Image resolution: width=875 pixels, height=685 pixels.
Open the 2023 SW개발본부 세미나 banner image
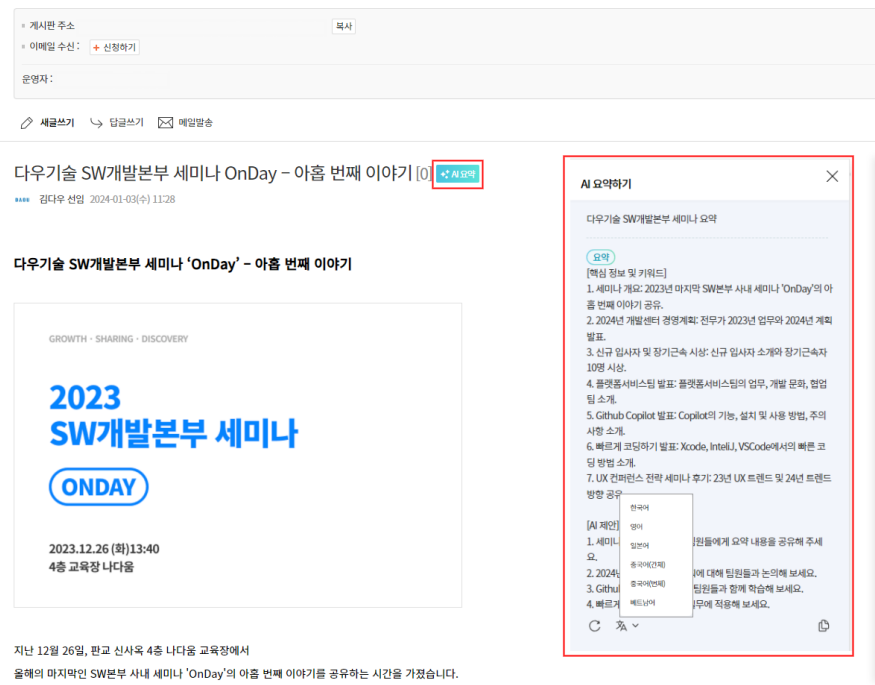coord(238,455)
